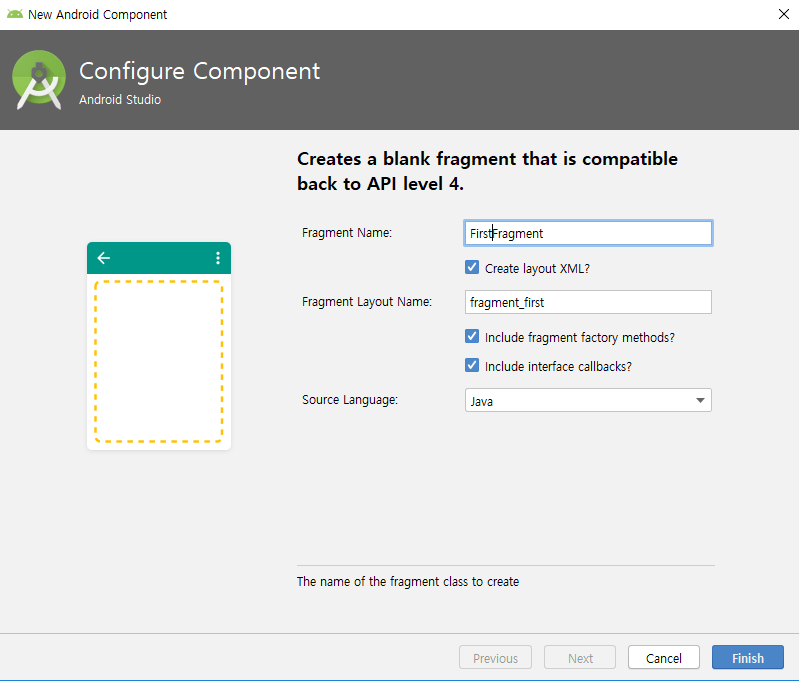Click the Next button
The image size is (799, 681).
(x=580, y=658)
